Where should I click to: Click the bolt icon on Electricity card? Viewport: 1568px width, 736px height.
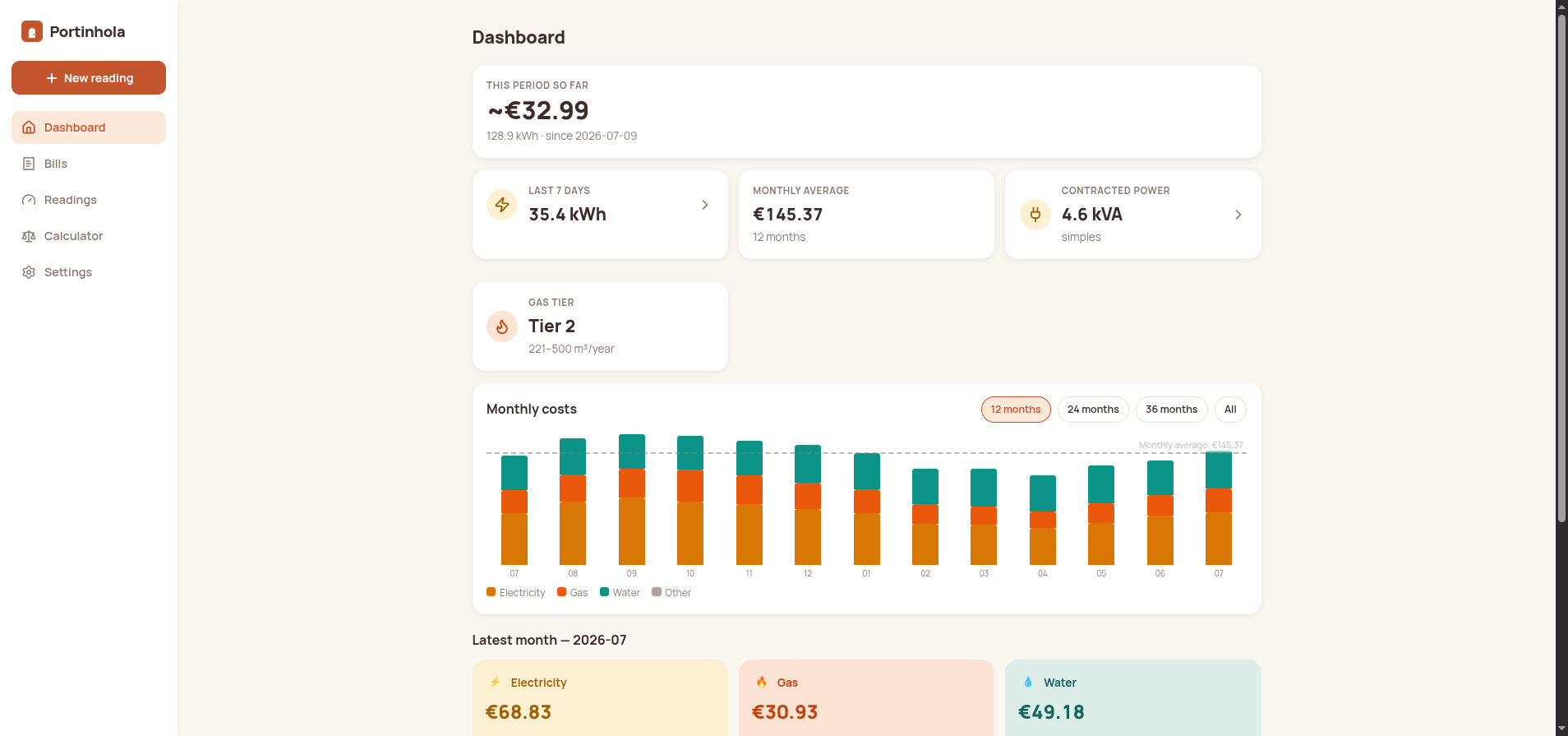pyautogui.click(x=496, y=682)
